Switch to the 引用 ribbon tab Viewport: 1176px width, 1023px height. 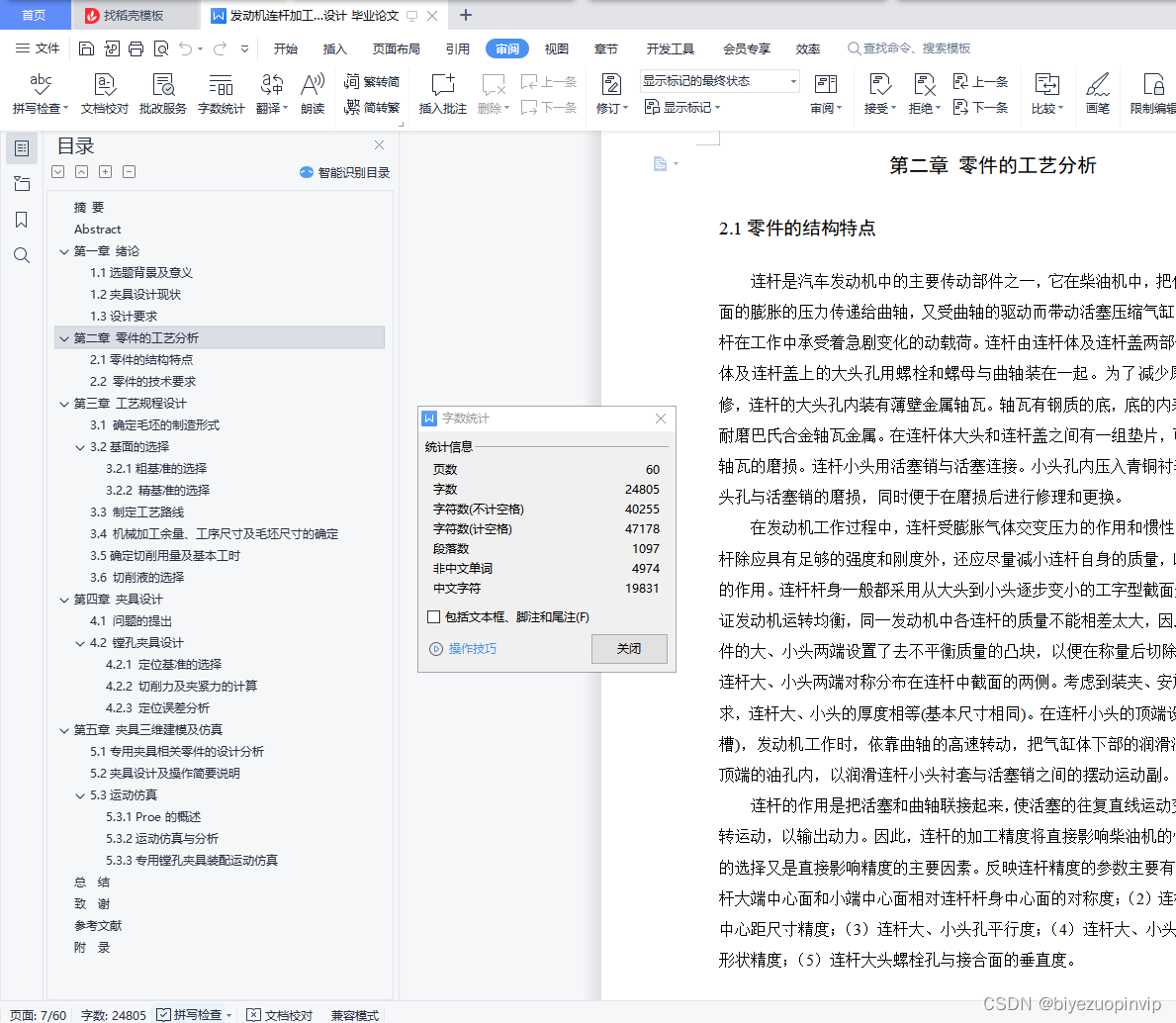(x=458, y=48)
